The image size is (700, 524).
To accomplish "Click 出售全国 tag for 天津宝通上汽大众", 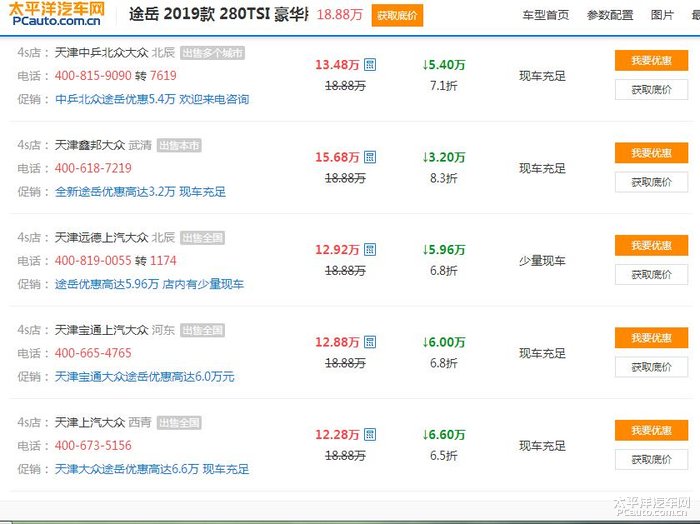I will [202, 330].
